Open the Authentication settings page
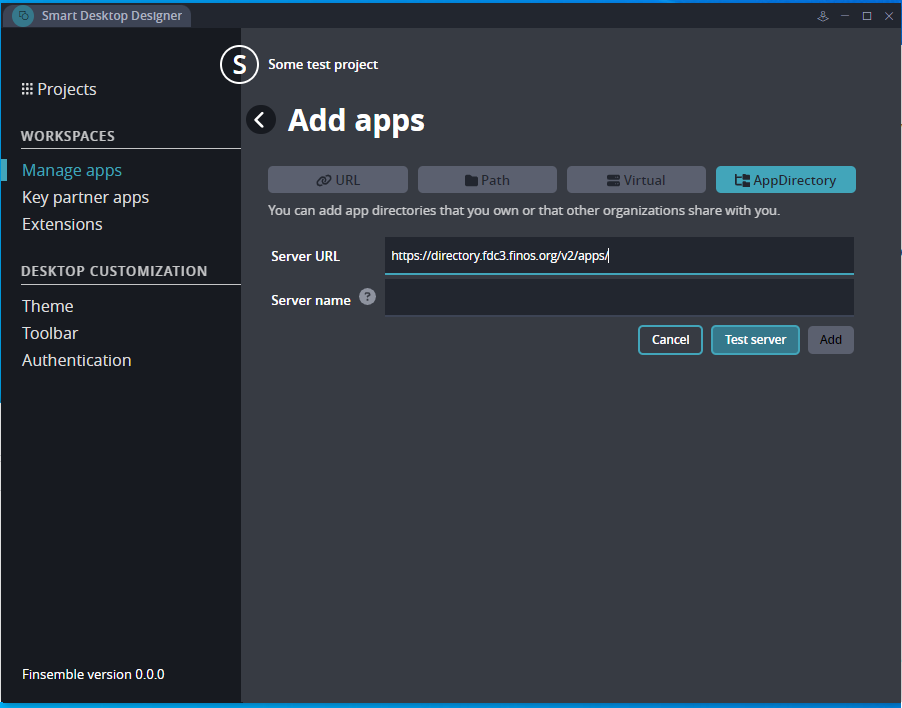The image size is (902, 708). pos(77,360)
